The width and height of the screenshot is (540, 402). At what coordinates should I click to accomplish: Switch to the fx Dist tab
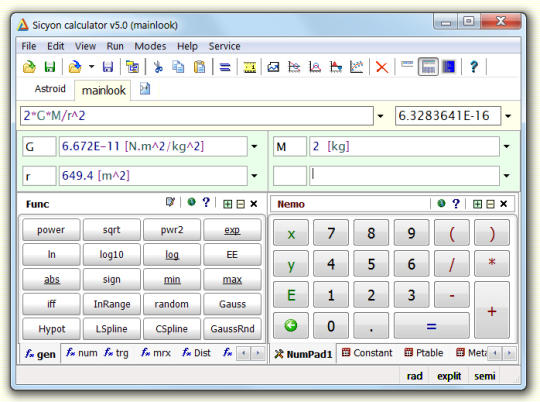[196, 353]
